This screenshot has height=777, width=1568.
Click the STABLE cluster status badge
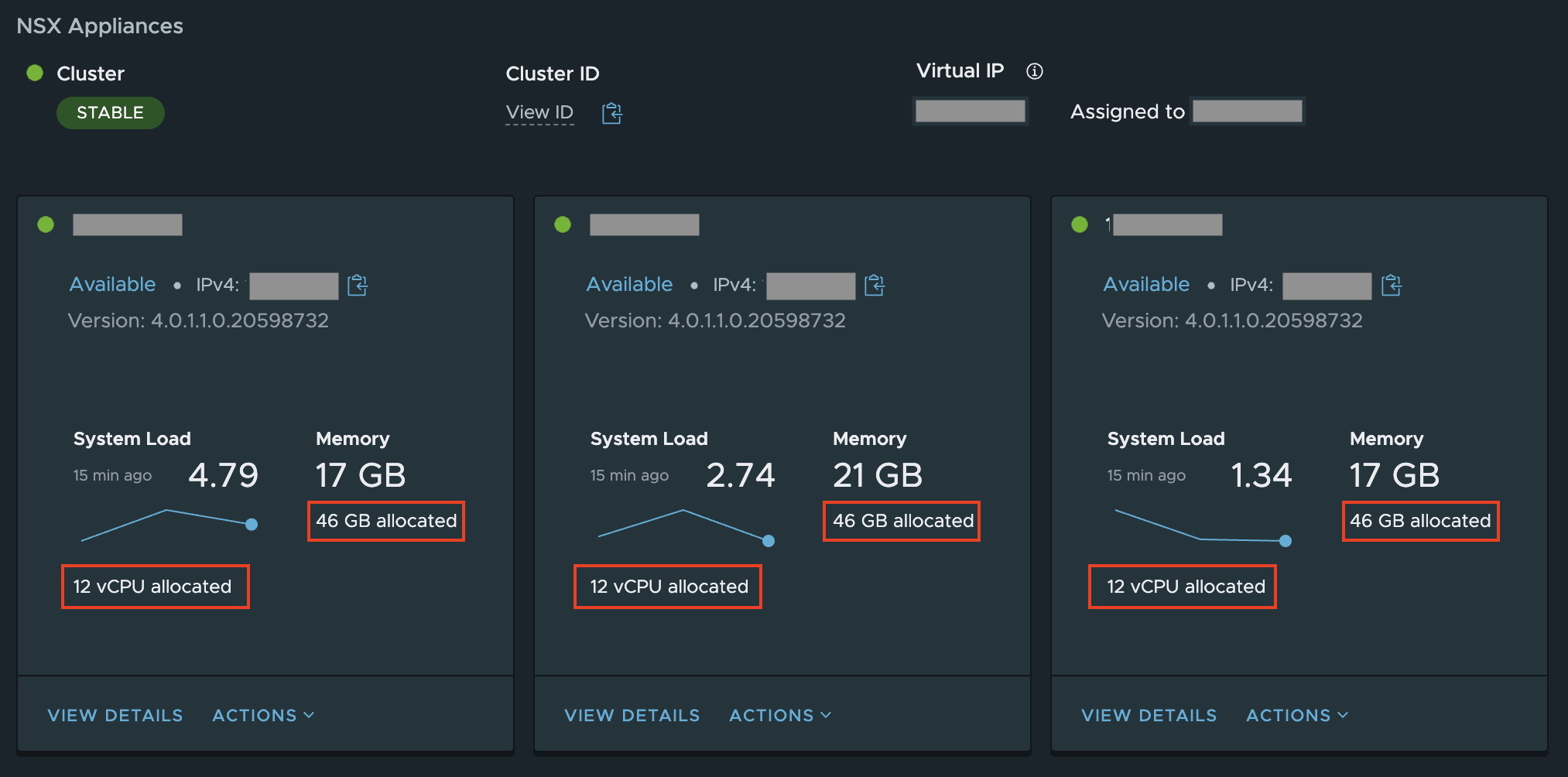pyautogui.click(x=110, y=113)
